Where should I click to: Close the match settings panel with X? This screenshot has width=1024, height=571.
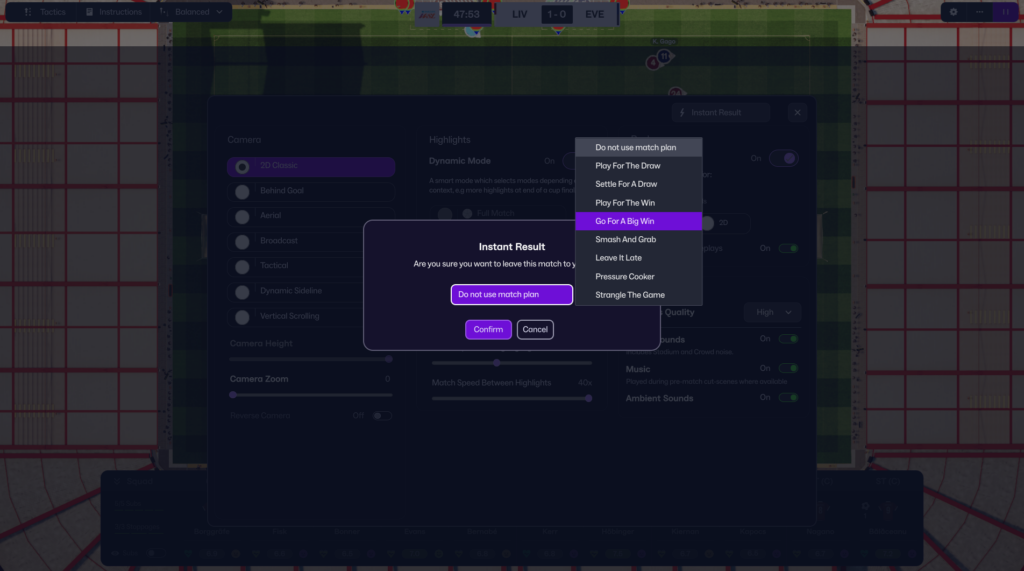click(797, 113)
